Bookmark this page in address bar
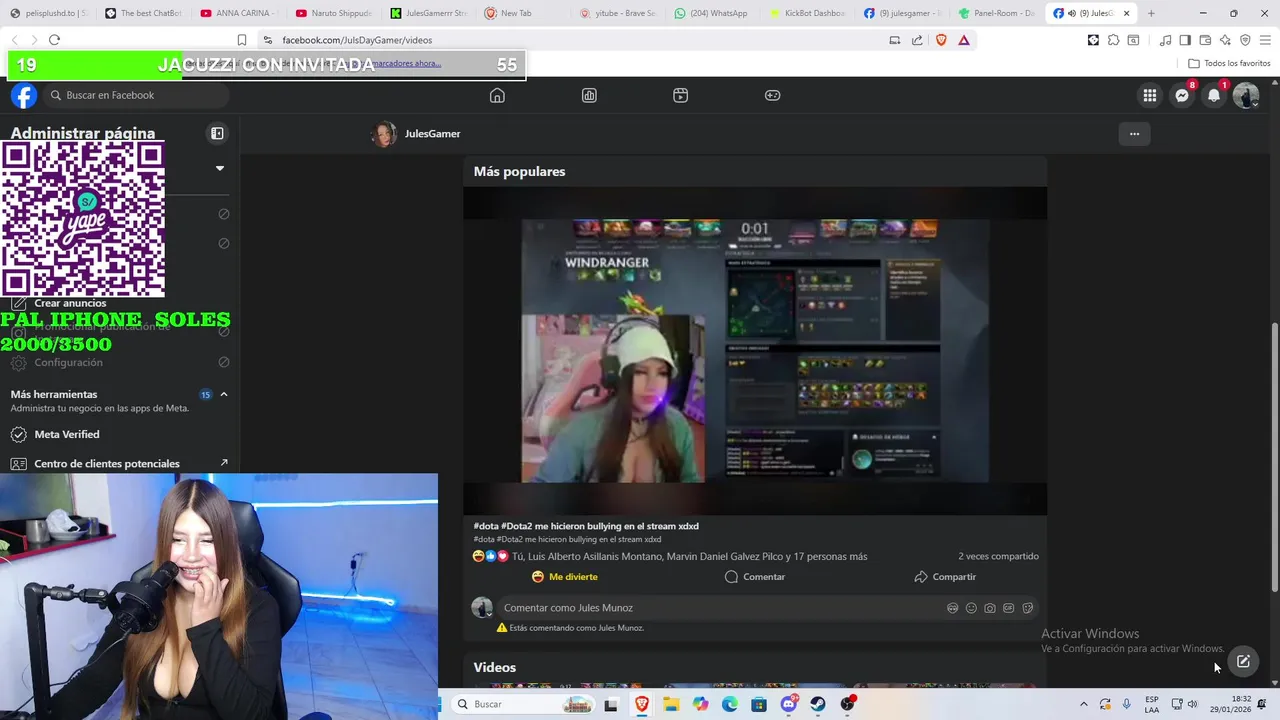 click(242, 40)
